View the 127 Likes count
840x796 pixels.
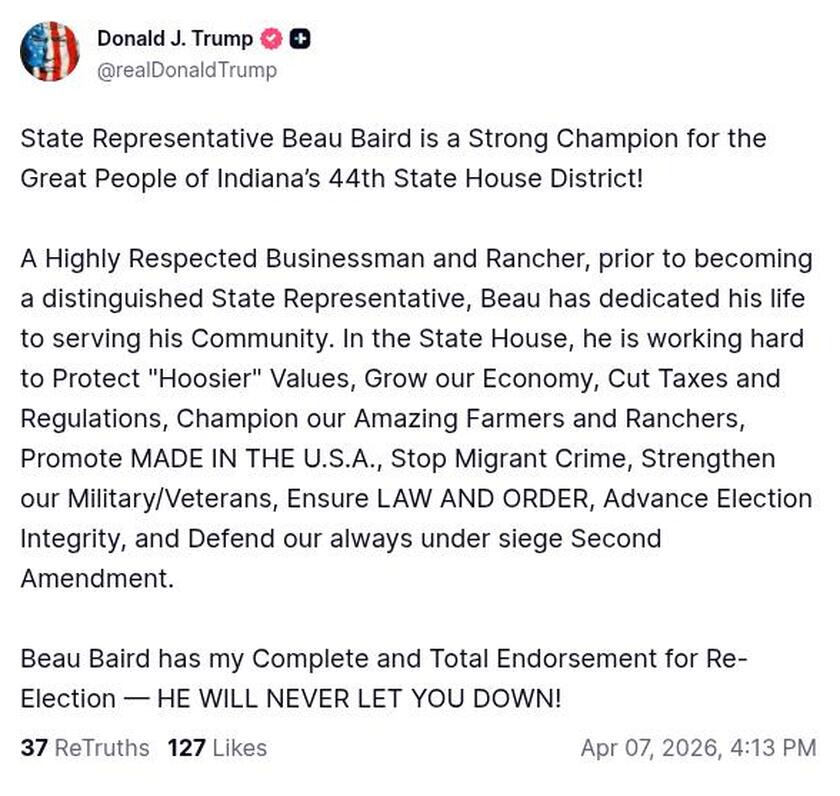217,748
